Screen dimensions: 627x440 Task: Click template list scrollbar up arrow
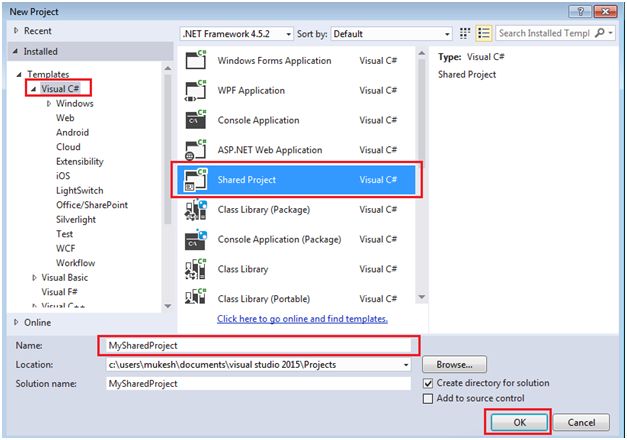point(421,53)
